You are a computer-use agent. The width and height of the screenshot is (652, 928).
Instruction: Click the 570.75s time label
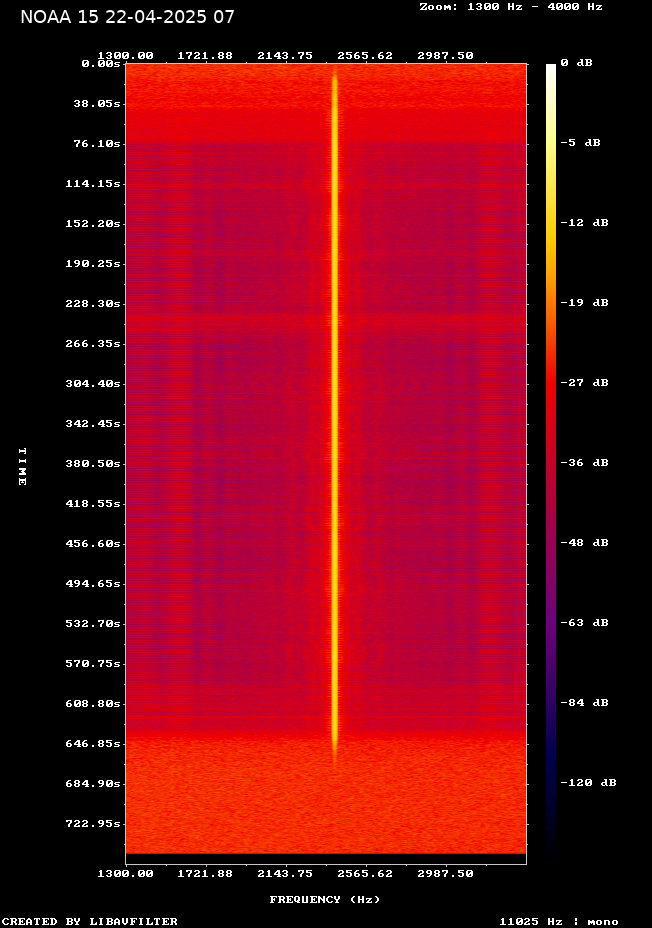[93, 663]
